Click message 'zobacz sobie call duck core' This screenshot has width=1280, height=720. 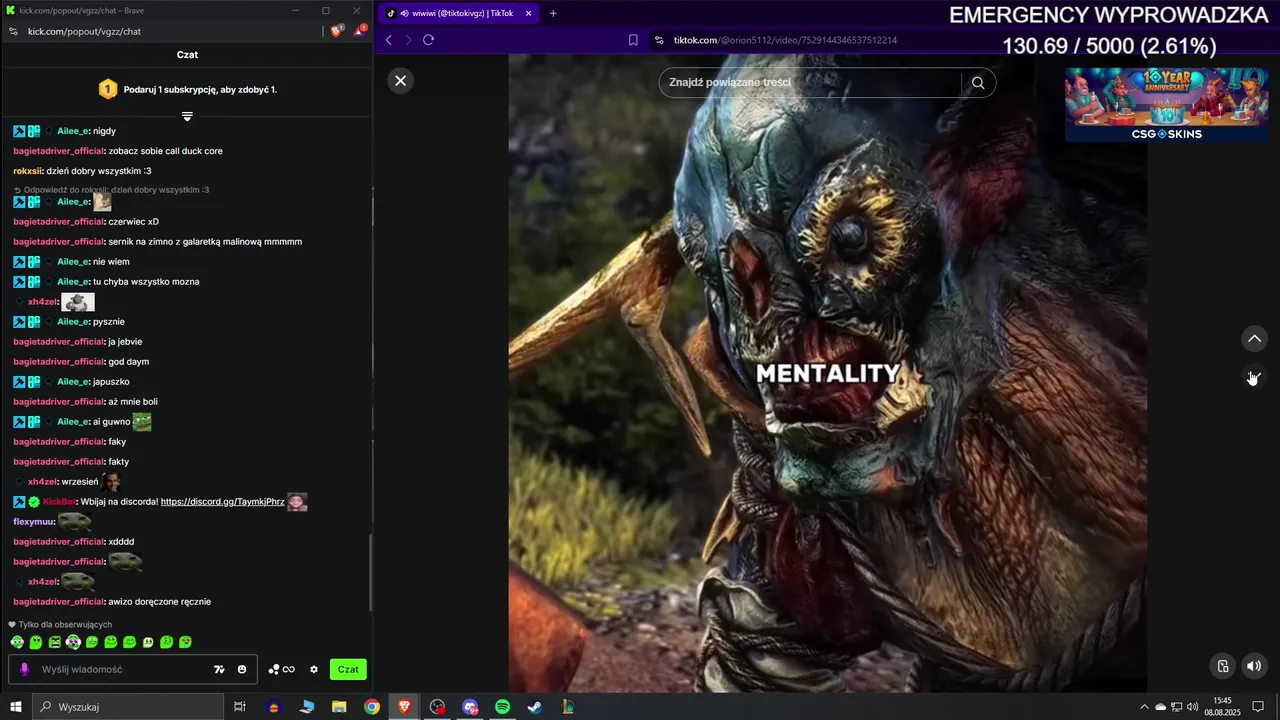(166, 151)
